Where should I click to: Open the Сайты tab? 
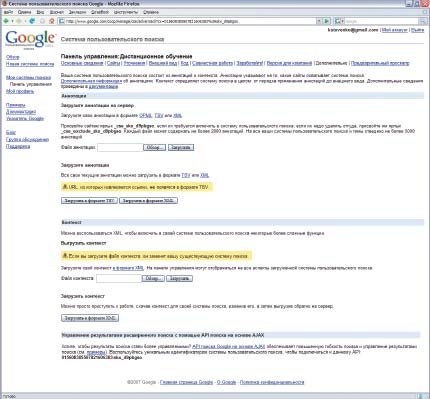[114, 63]
